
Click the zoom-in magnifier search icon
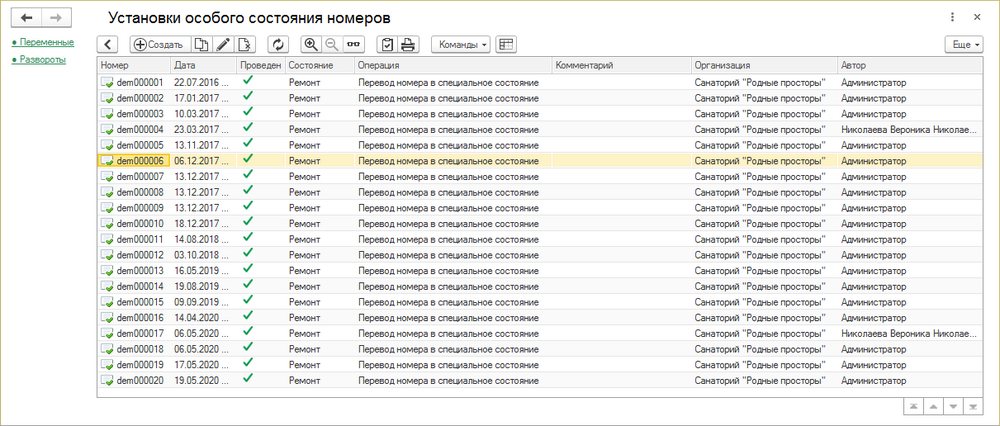(x=311, y=45)
